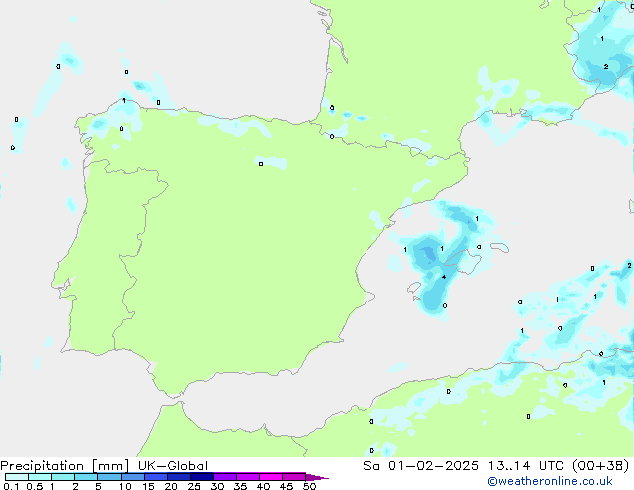Choose the 20–25 mm legend color box
This screenshot has width=634, height=490.
[179, 477]
